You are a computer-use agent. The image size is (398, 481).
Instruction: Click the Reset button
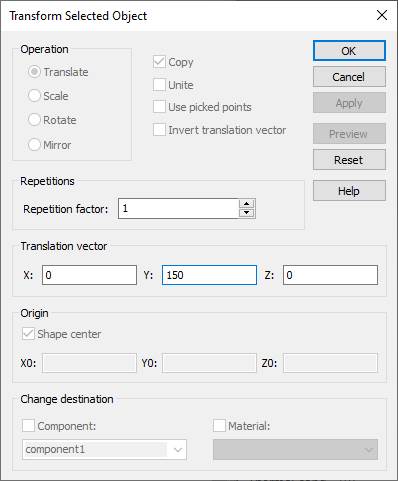coord(349,160)
